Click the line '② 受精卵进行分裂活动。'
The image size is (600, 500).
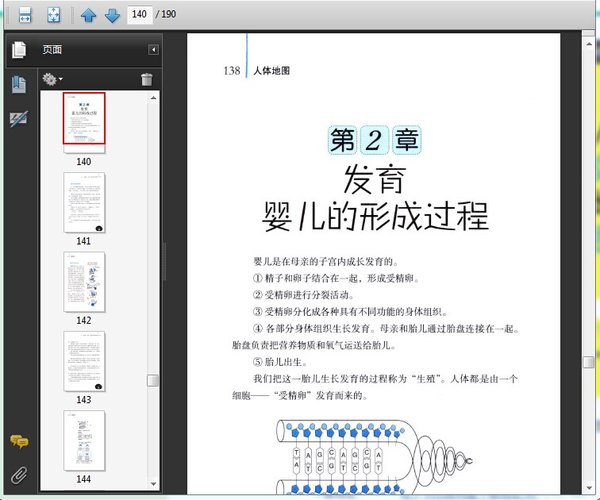click(x=303, y=295)
